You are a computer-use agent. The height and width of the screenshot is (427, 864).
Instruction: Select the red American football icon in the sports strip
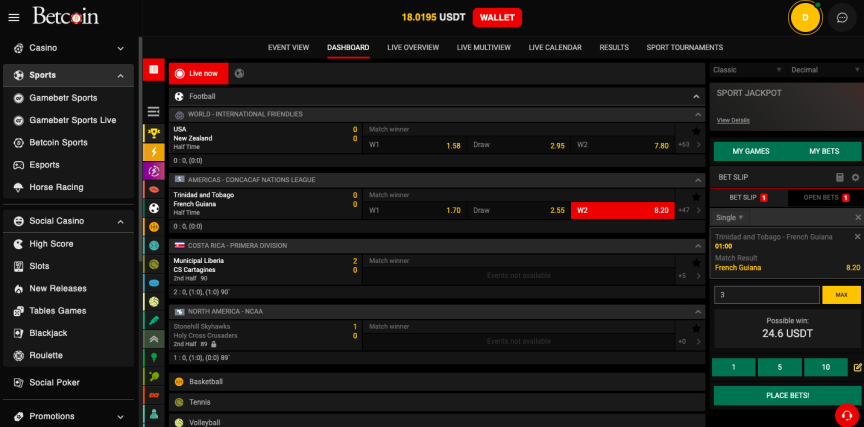click(x=154, y=190)
